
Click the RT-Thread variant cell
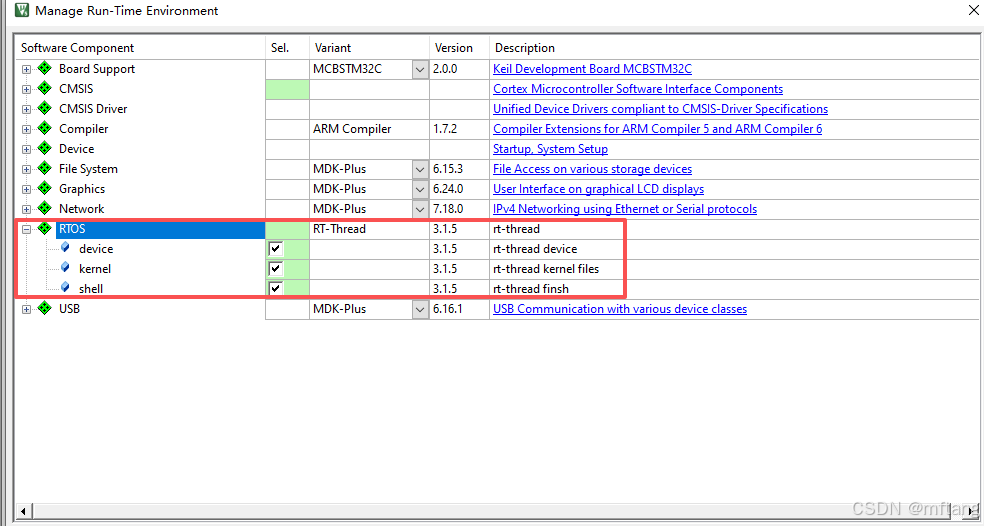click(x=369, y=229)
